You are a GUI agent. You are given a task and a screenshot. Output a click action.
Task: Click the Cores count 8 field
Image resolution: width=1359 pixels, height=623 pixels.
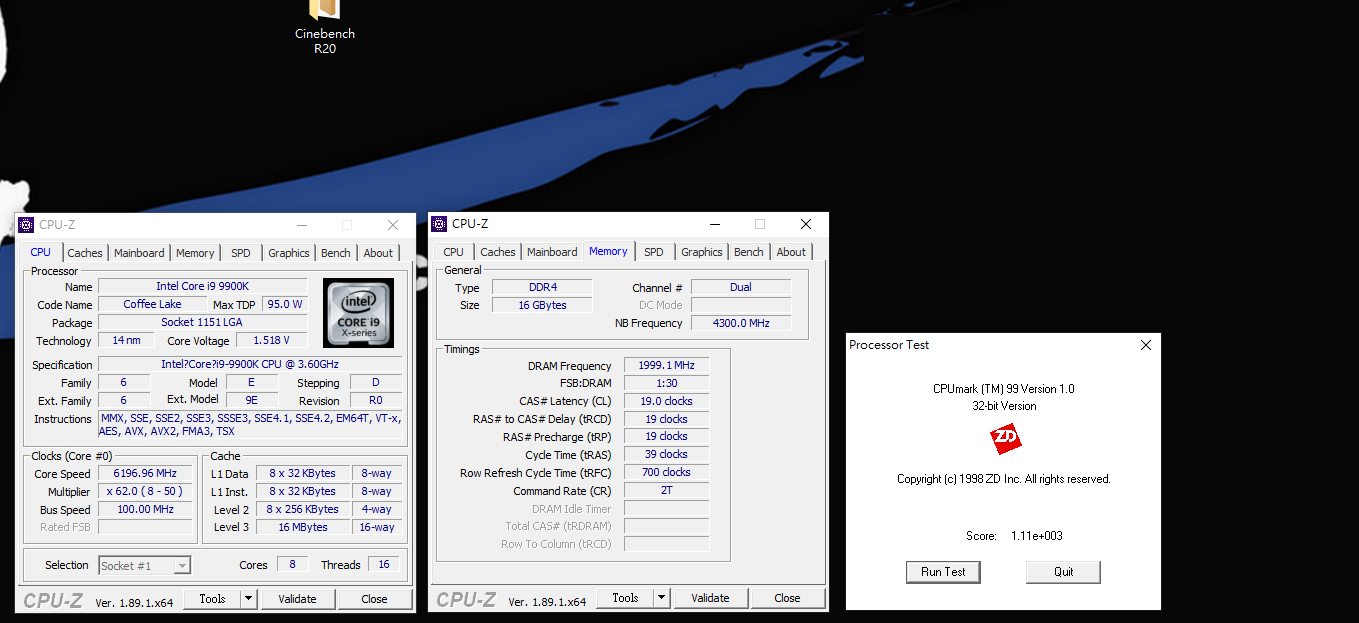(x=292, y=565)
